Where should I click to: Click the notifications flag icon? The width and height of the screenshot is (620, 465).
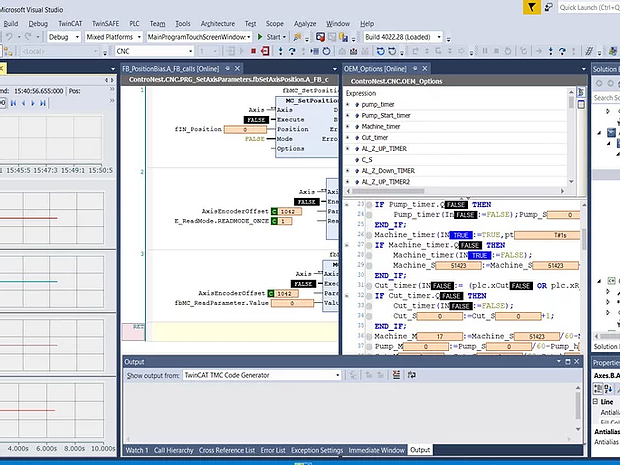pyautogui.click(x=532, y=7)
